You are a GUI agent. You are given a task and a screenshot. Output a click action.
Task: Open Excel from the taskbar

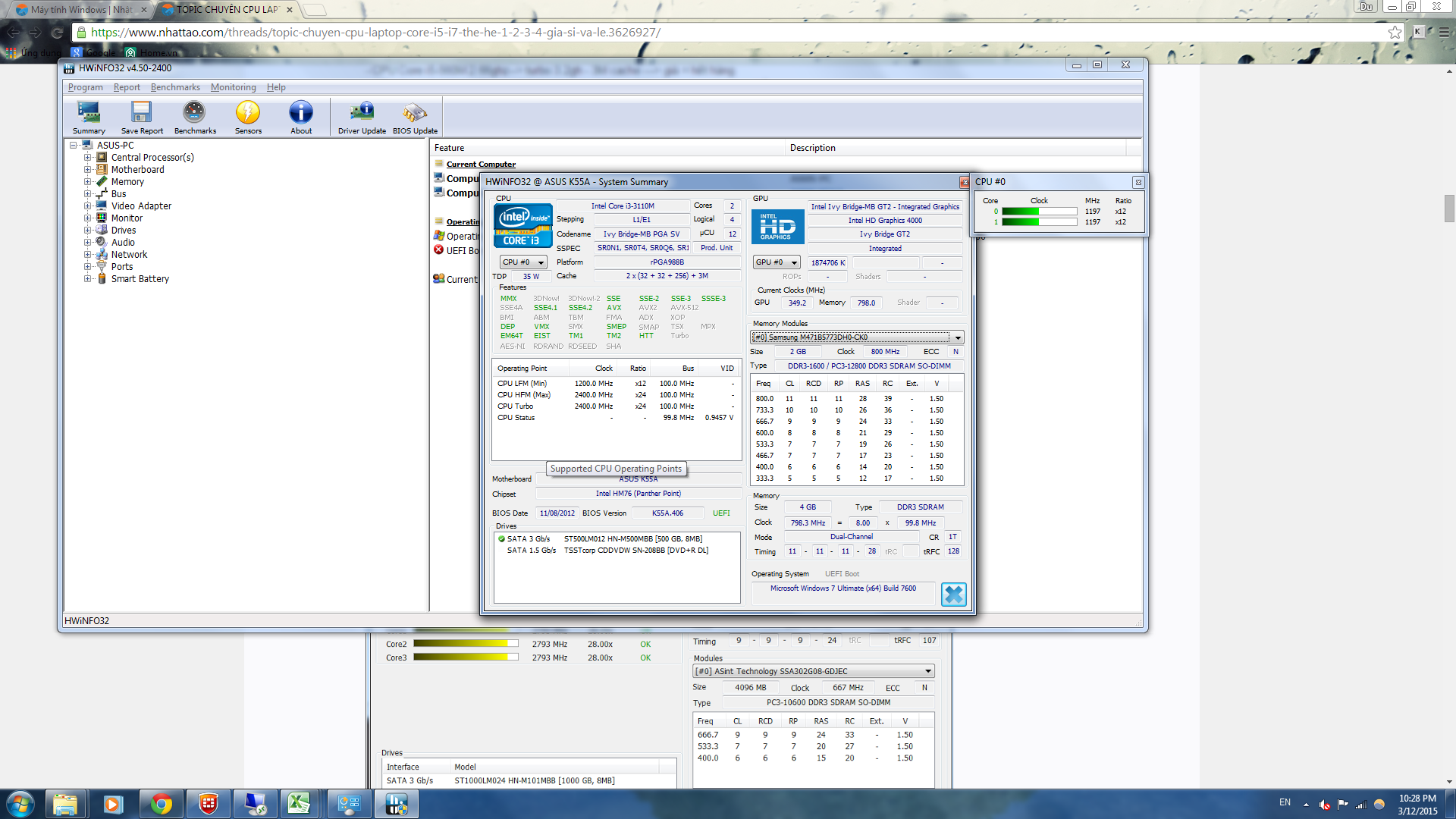pyautogui.click(x=298, y=804)
